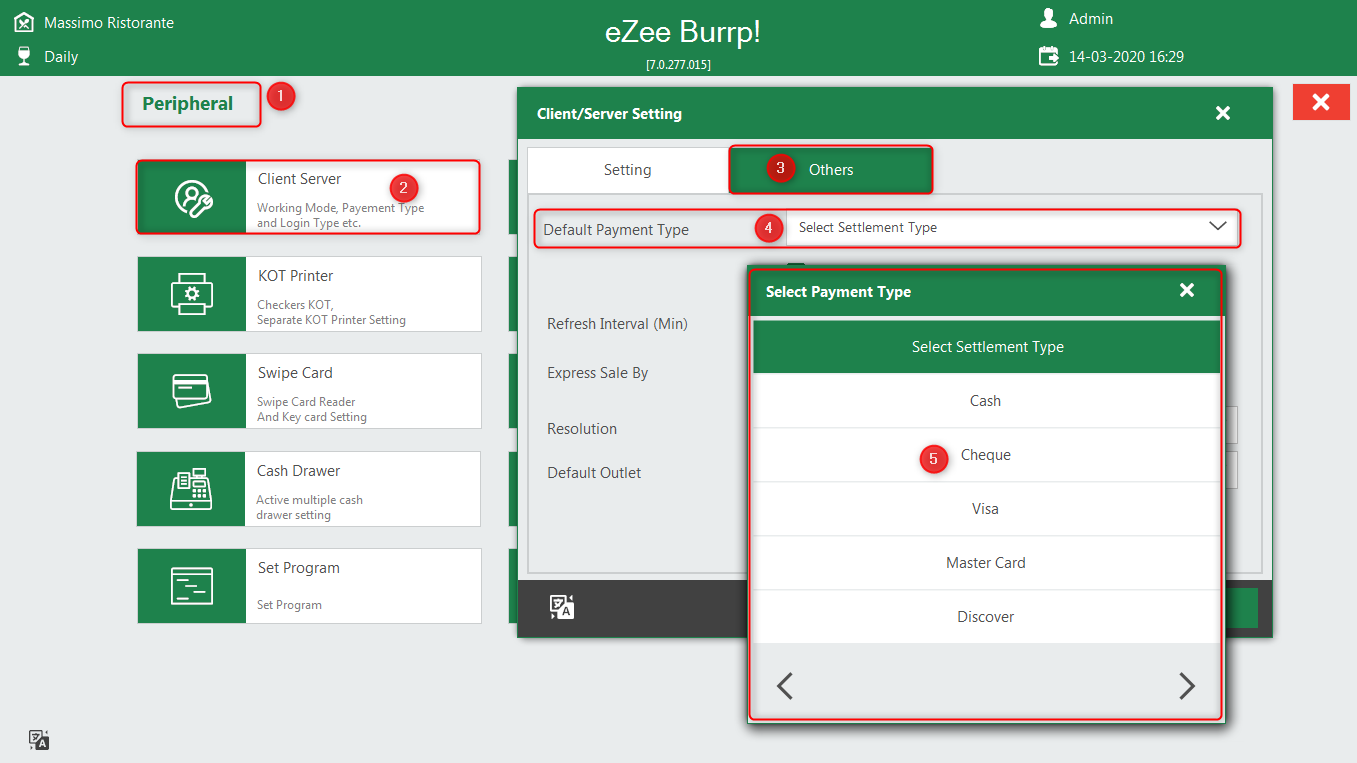Click the date 14-03-2020 16:29
Image resolution: width=1357 pixels, height=763 pixels.
1126,57
